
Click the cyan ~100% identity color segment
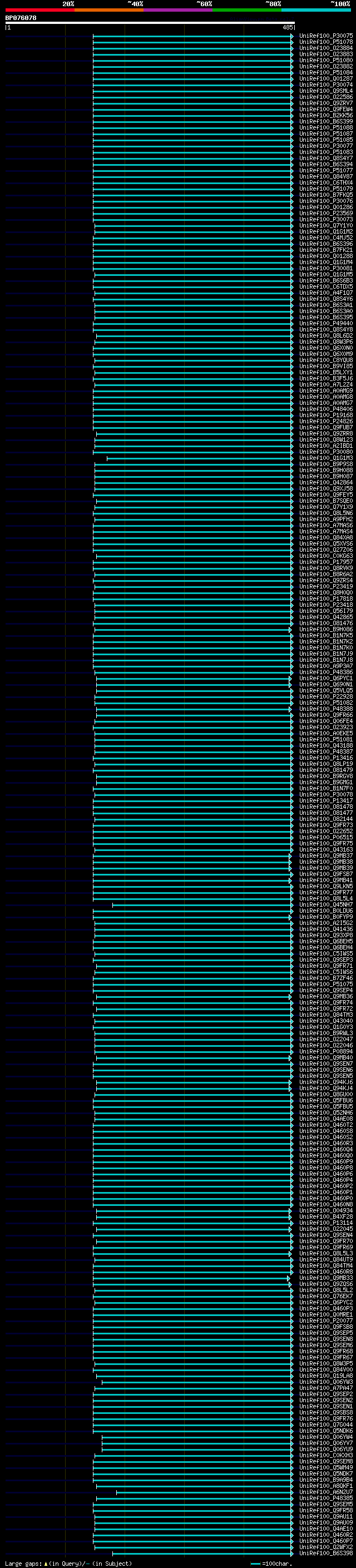coord(317,10)
